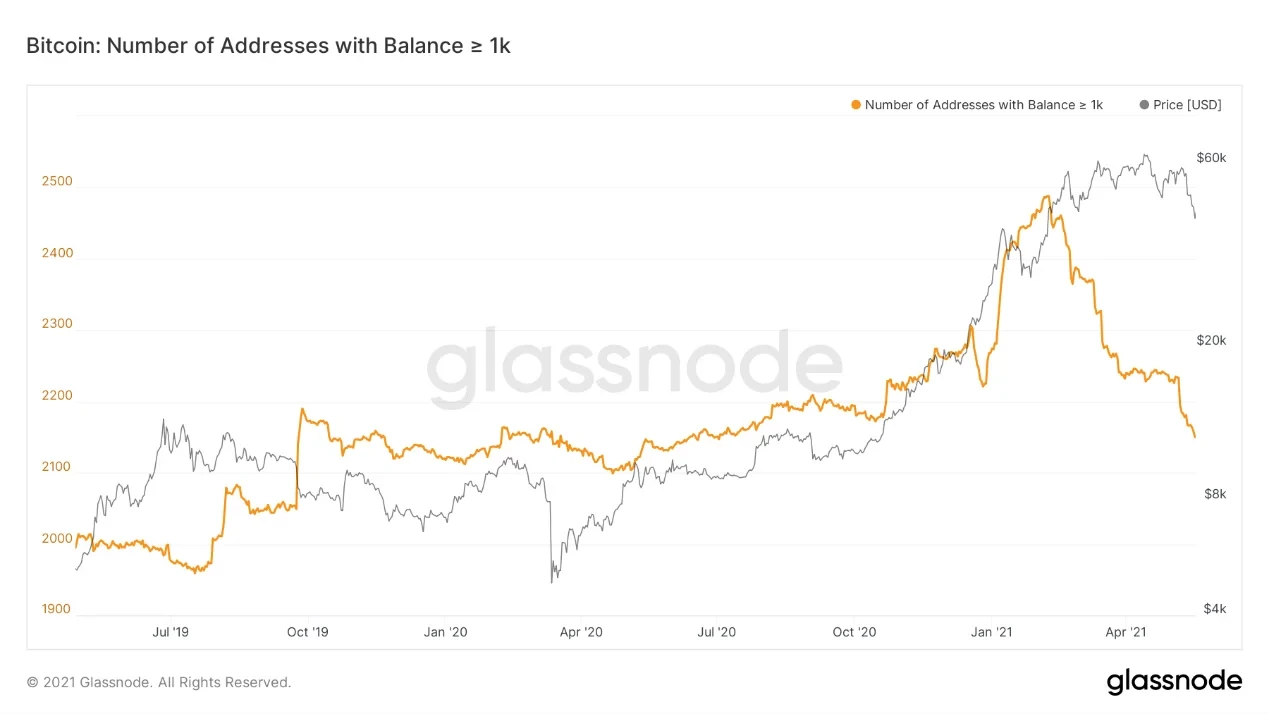Viewport: 1269px width, 714px height.
Task: Click the glassnode watermark in the chart center
Action: [x=634, y=362]
